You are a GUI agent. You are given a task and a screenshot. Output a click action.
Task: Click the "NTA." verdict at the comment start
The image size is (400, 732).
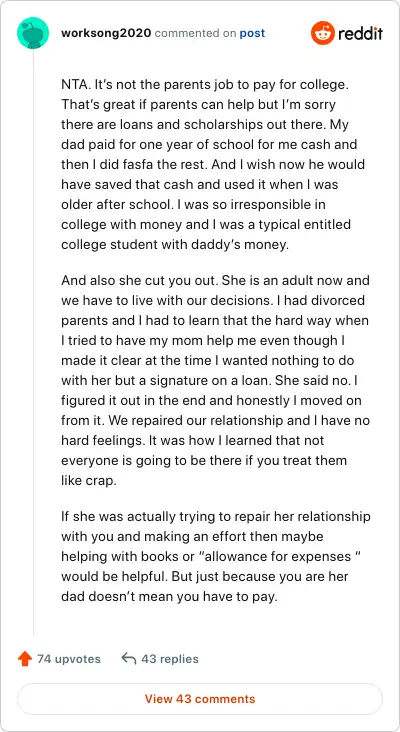[75, 85]
